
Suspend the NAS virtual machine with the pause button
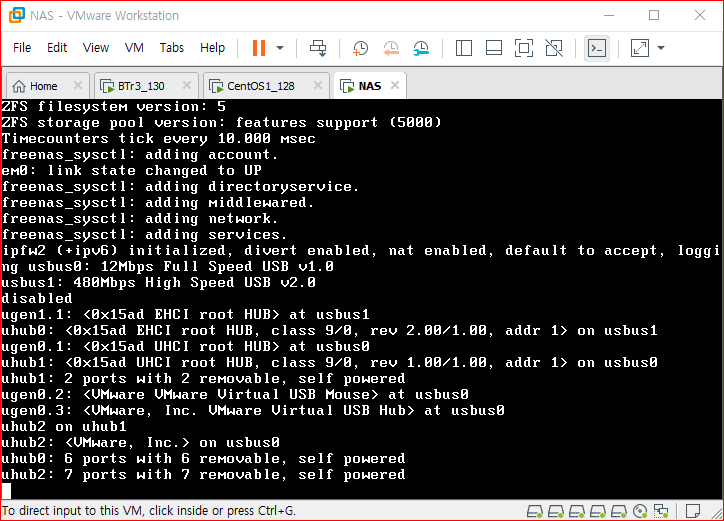click(259, 48)
